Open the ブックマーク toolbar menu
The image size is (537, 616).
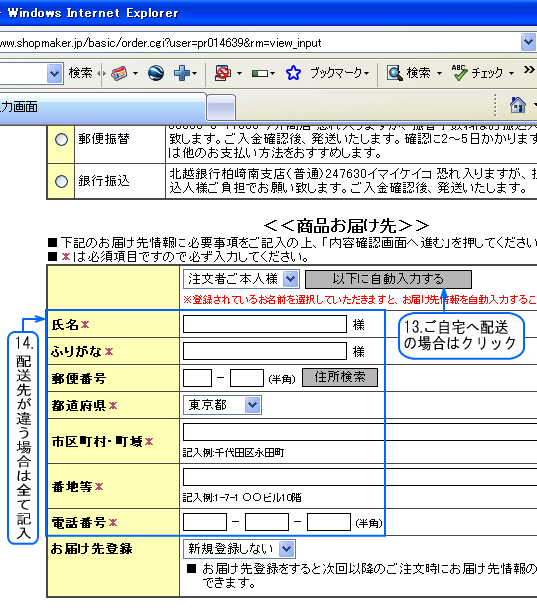tap(340, 73)
